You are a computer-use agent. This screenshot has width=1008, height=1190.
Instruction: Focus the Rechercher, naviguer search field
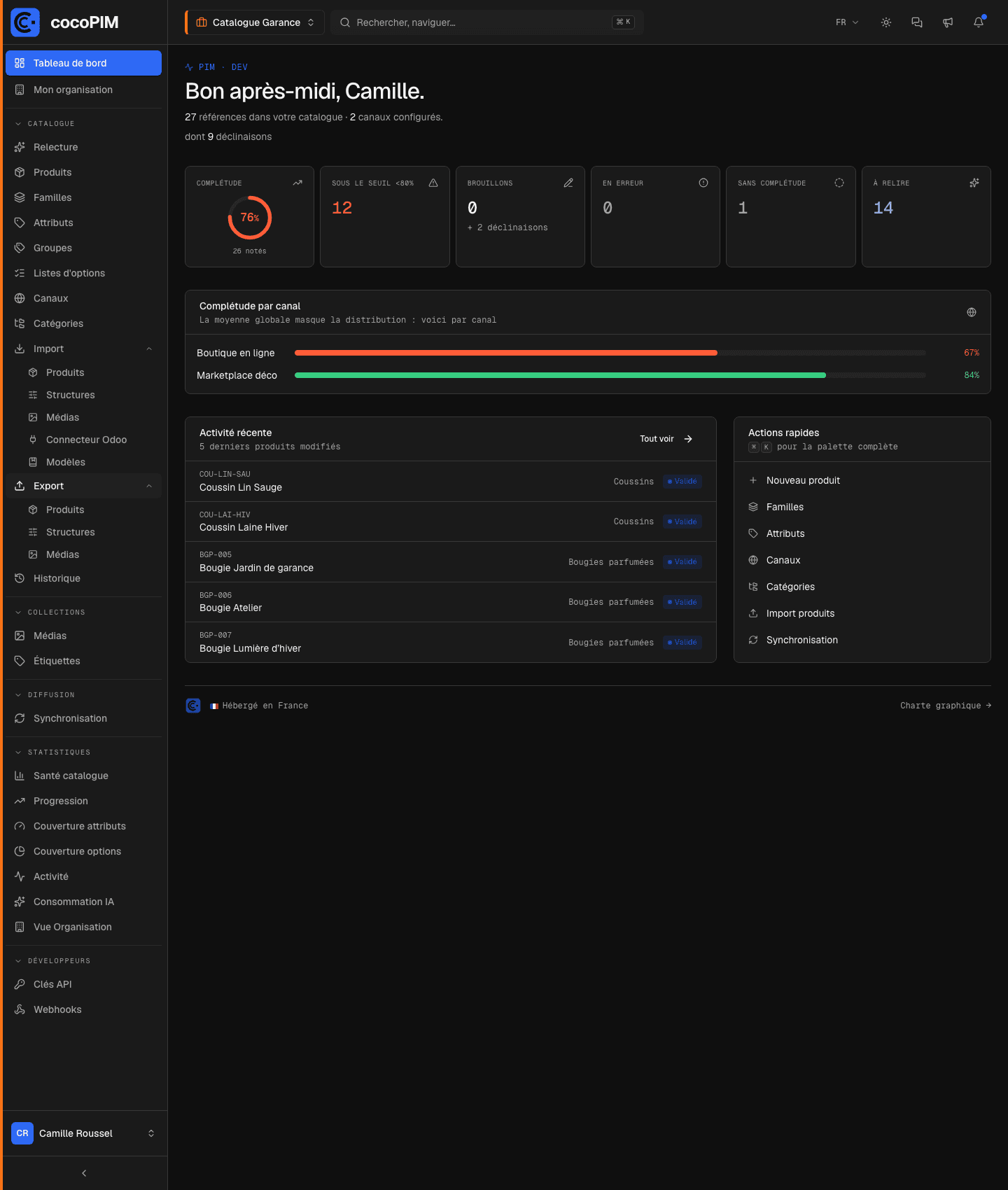point(486,22)
